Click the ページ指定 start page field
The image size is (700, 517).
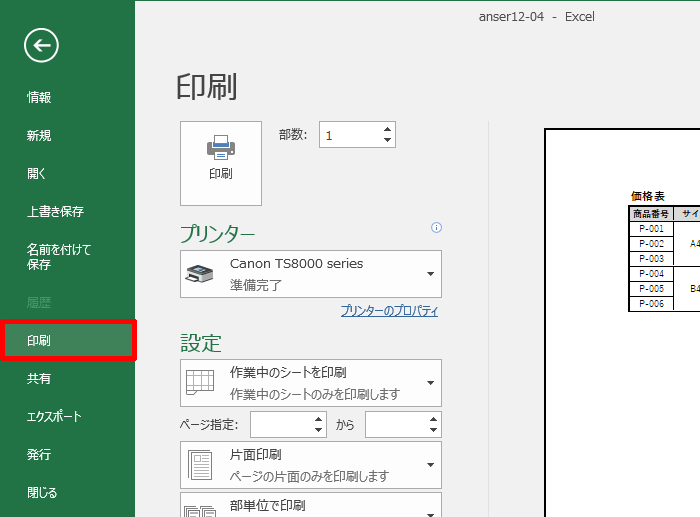tap(282, 425)
